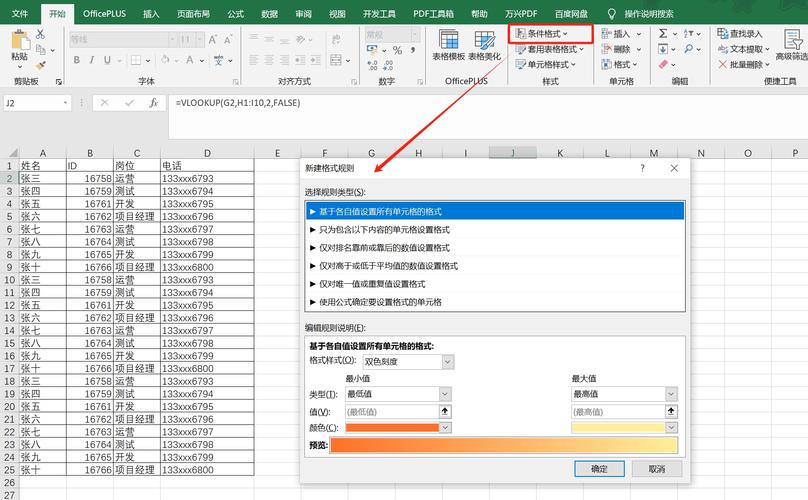
Task: Select column D header
Action: pos(207,153)
